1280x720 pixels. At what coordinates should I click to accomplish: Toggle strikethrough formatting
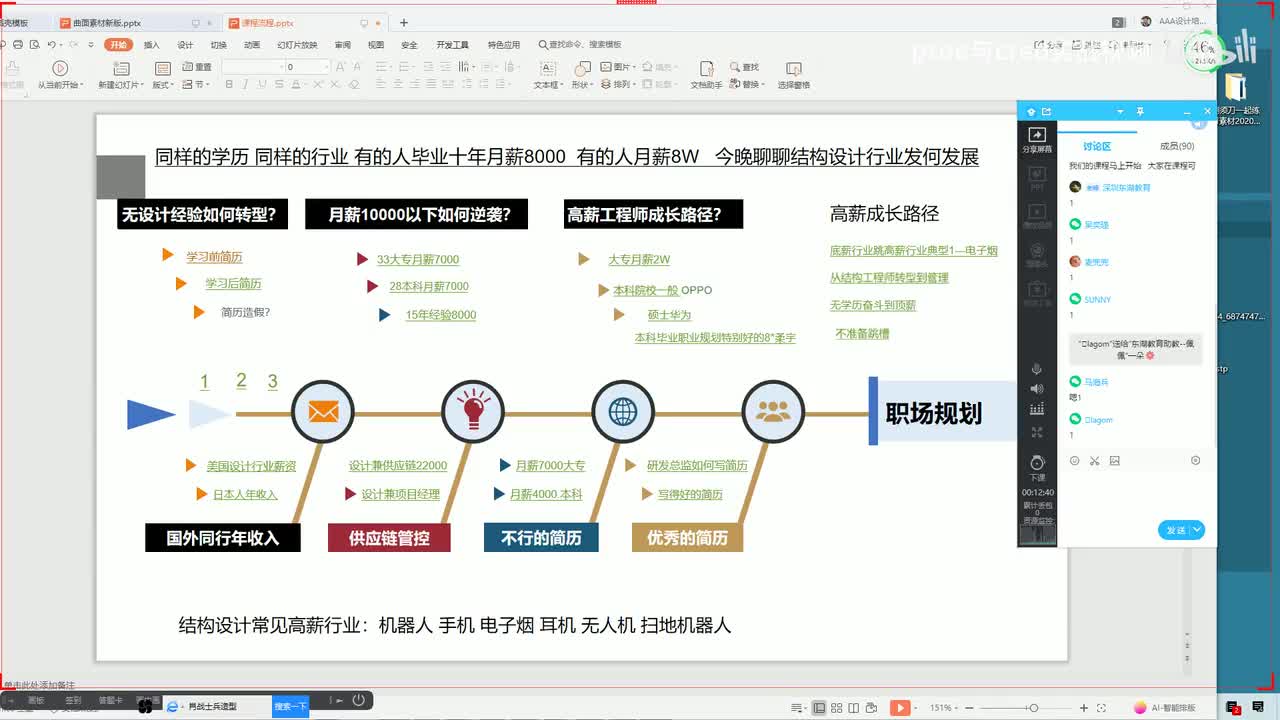point(277,85)
